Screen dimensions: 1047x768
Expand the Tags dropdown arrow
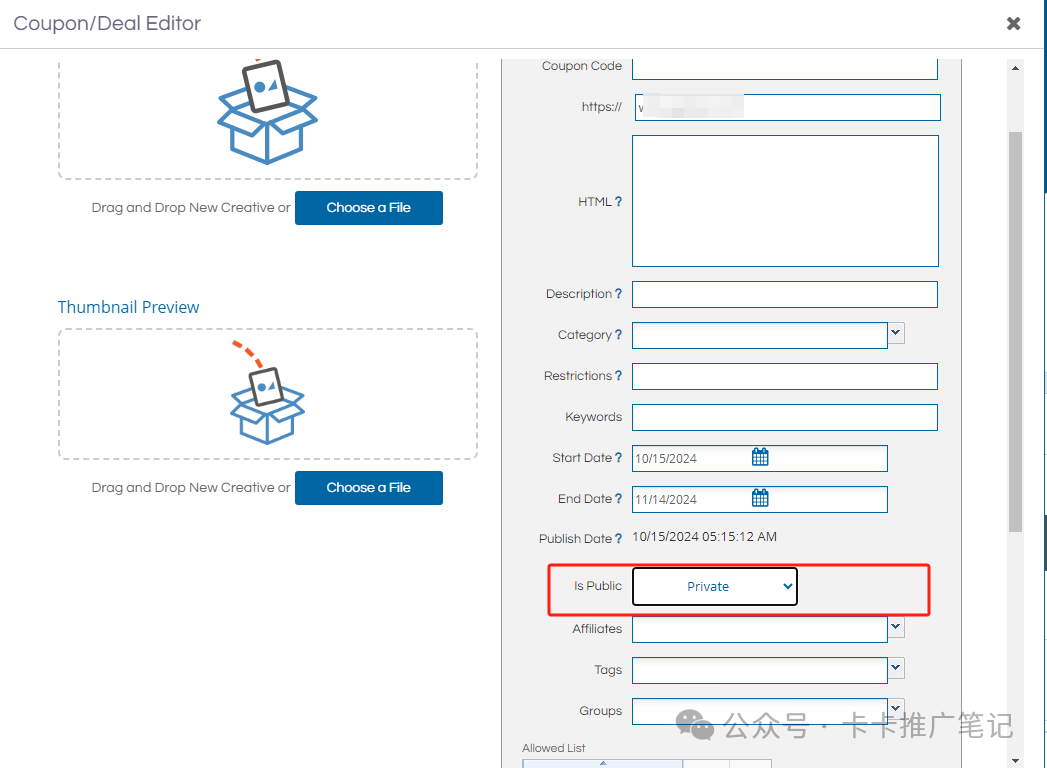(896, 668)
